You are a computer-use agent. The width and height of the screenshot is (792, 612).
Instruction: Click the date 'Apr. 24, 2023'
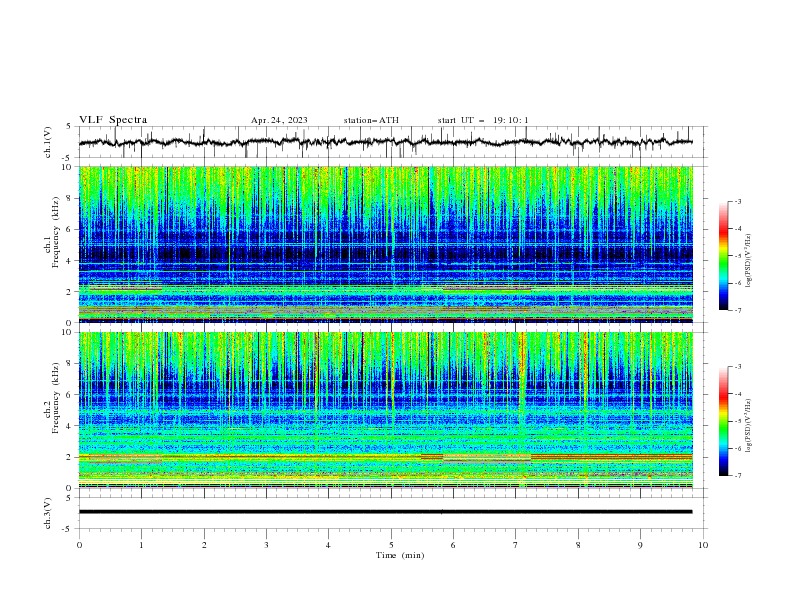pyautogui.click(x=279, y=120)
